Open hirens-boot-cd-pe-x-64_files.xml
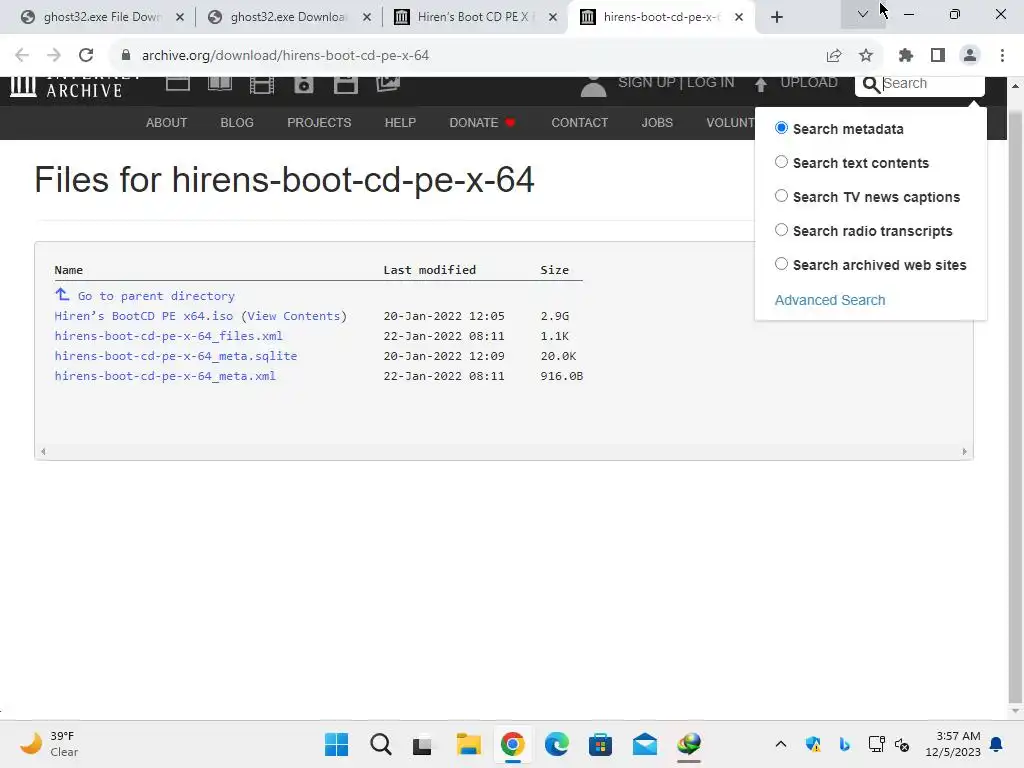The height and width of the screenshot is (768, 1024). click(168, 336)
